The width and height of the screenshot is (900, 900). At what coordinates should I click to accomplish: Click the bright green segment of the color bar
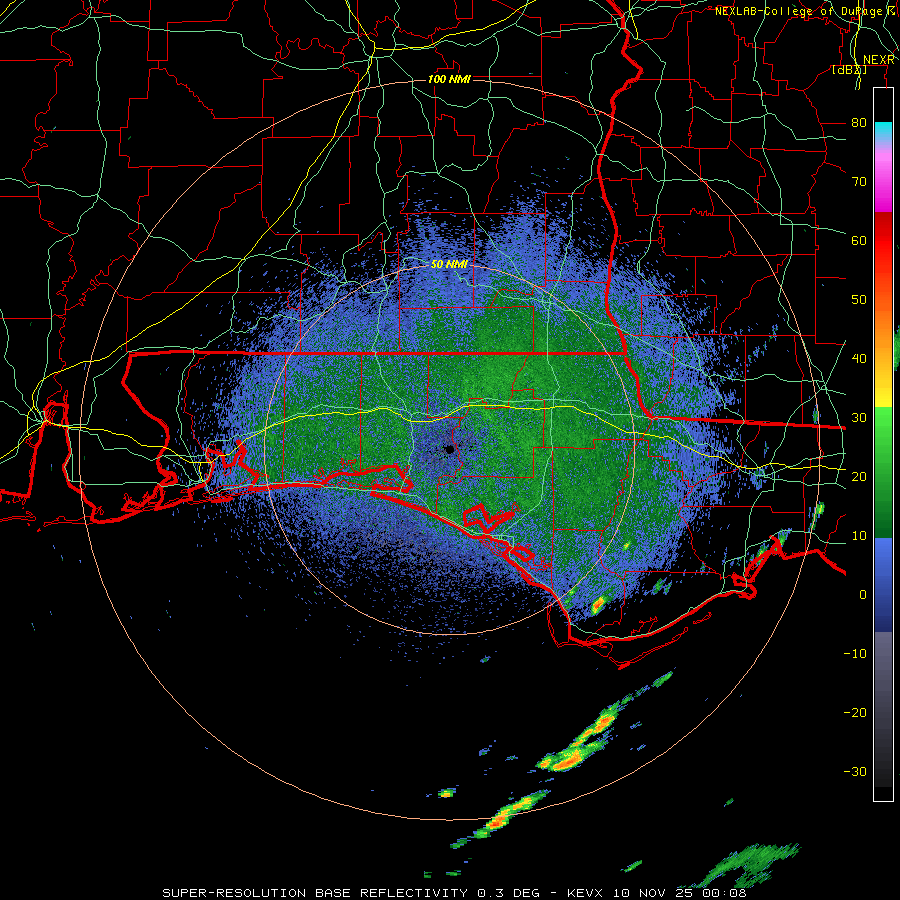(883, 430)
